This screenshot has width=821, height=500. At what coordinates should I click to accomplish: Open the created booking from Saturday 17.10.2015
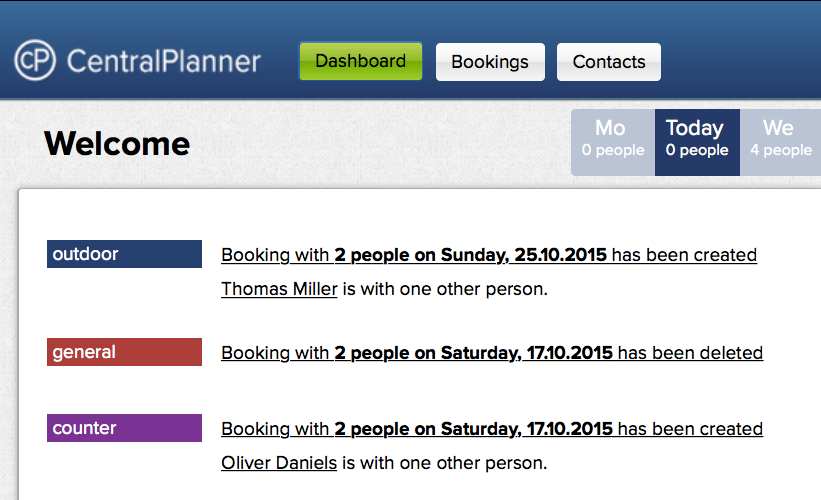tap(491, 429)
